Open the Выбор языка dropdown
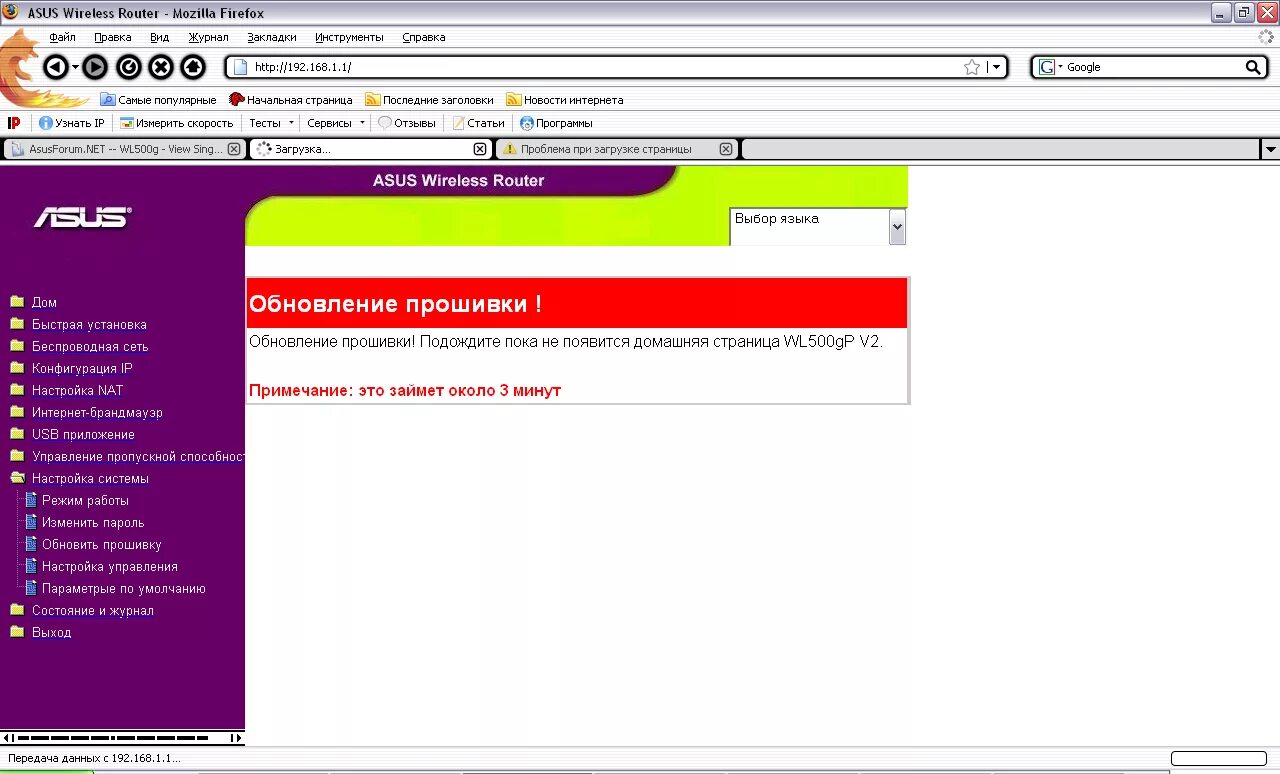 click(818, 226)
